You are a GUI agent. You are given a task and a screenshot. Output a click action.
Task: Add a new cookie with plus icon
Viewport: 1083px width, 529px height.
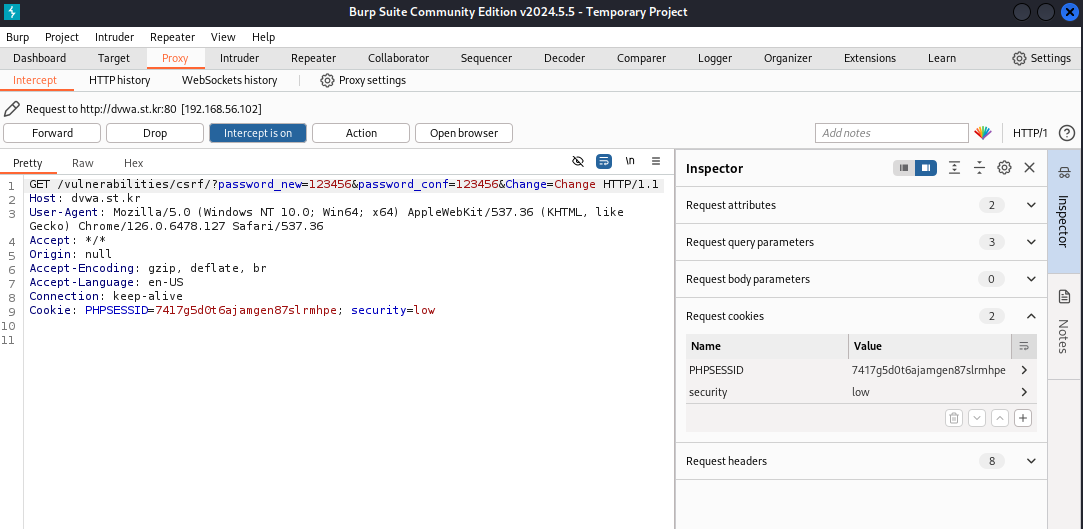pyautogui.click(x=1023, y=418)
